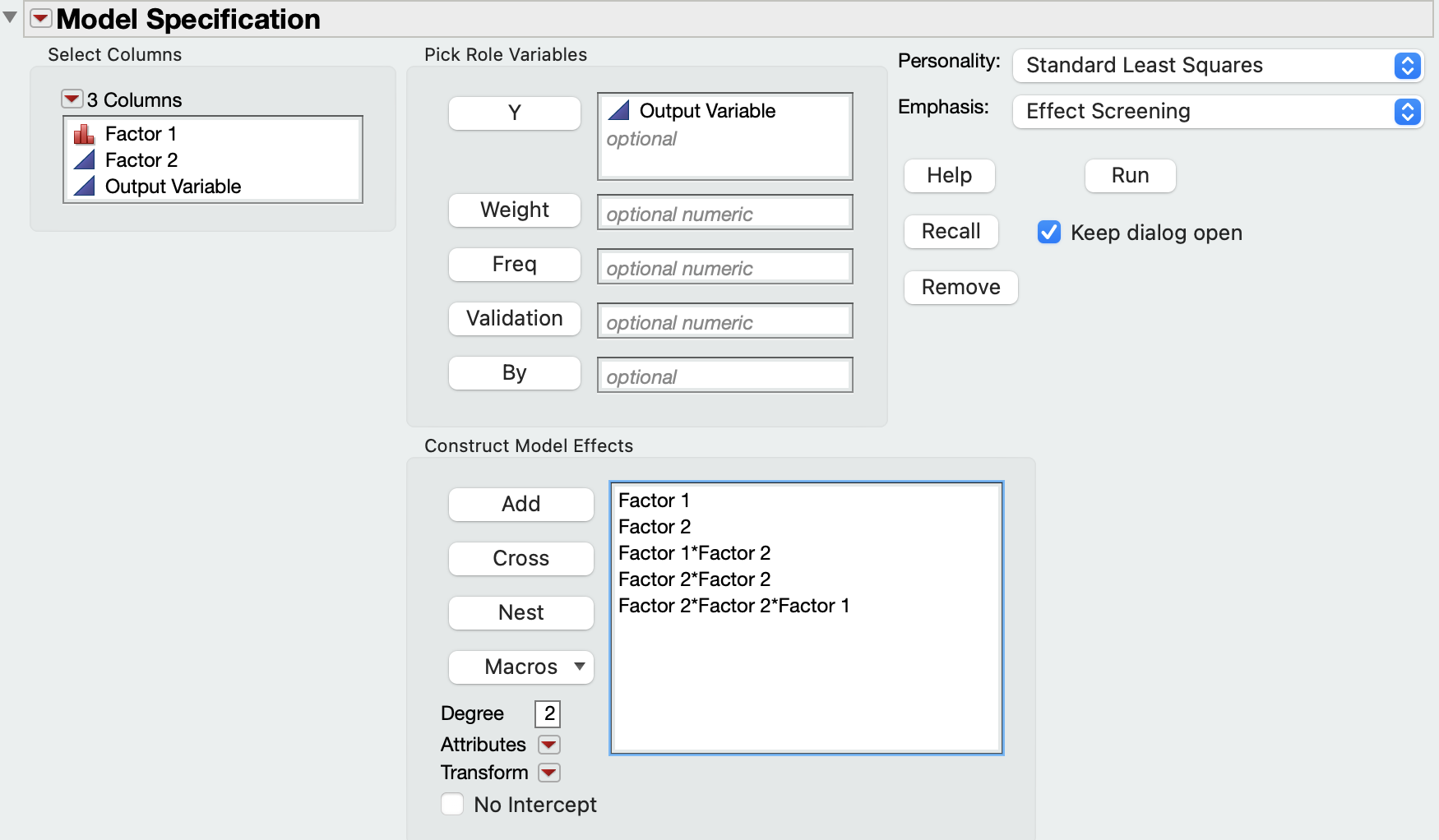Click the Degree value field
This screenshot has width=1439, height=840.
[x=548, y=713]
